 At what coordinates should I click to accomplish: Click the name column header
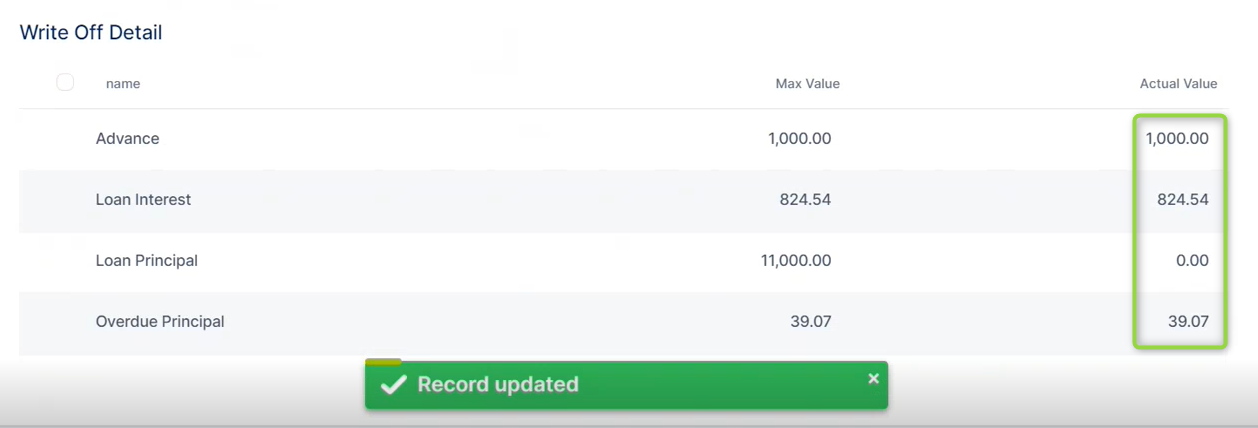pyautogui.click(x=123, y=84)
